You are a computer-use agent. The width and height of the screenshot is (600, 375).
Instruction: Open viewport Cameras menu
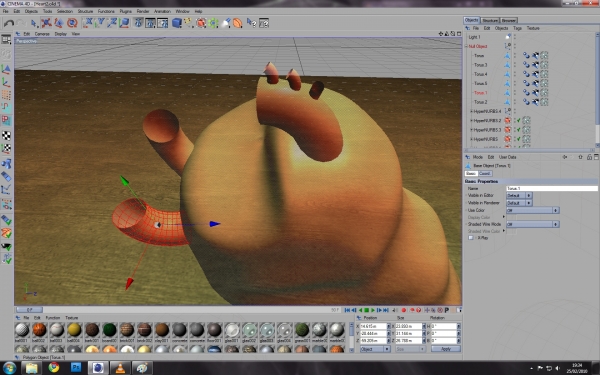[42, 34]
